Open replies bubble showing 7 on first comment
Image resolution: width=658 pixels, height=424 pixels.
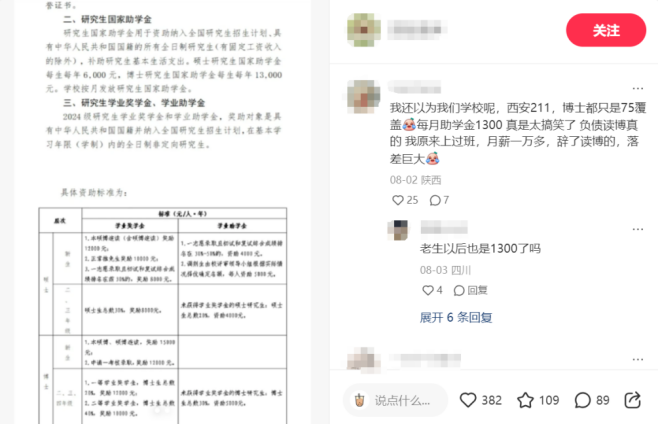435,200
